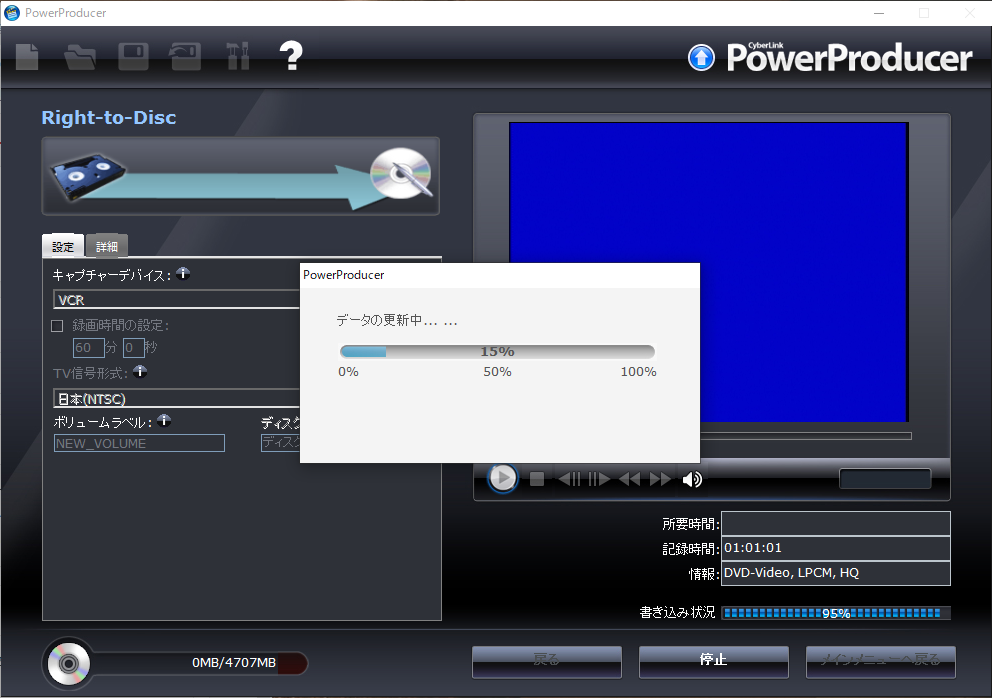Click the Save As disk-with-arrow icon
992x698 pixels.
pyautogui.click(x=185, y=57)
